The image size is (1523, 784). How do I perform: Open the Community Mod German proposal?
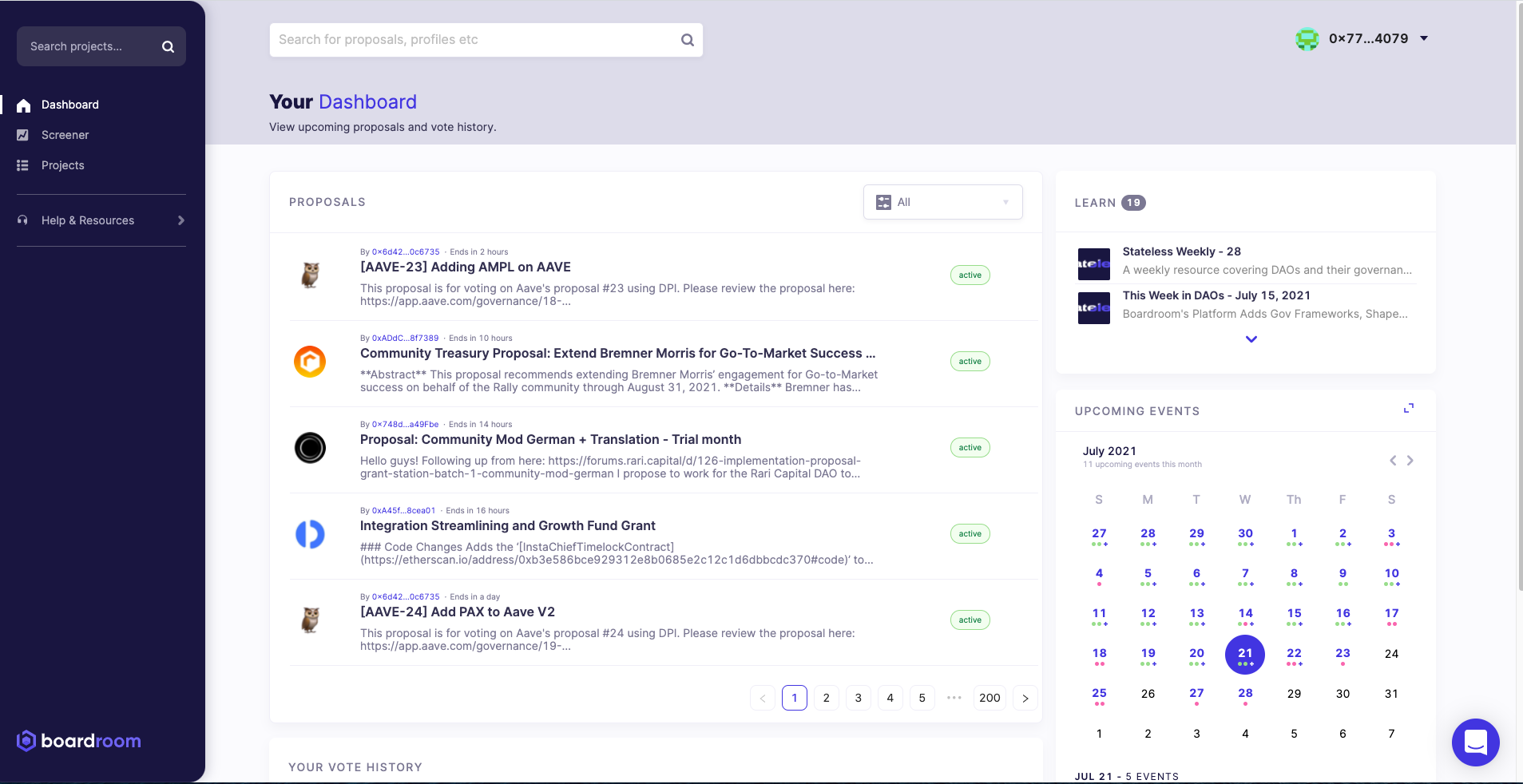point(550,440)
